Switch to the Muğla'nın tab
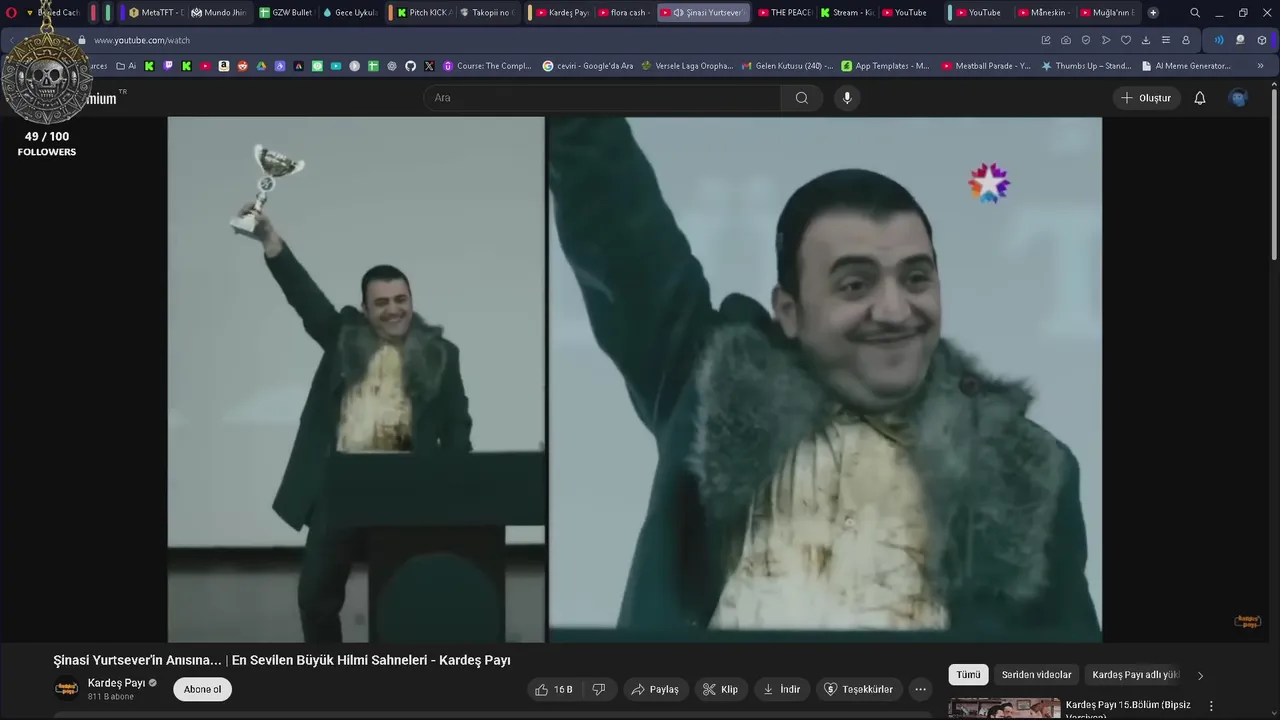 pos(1107,13)
